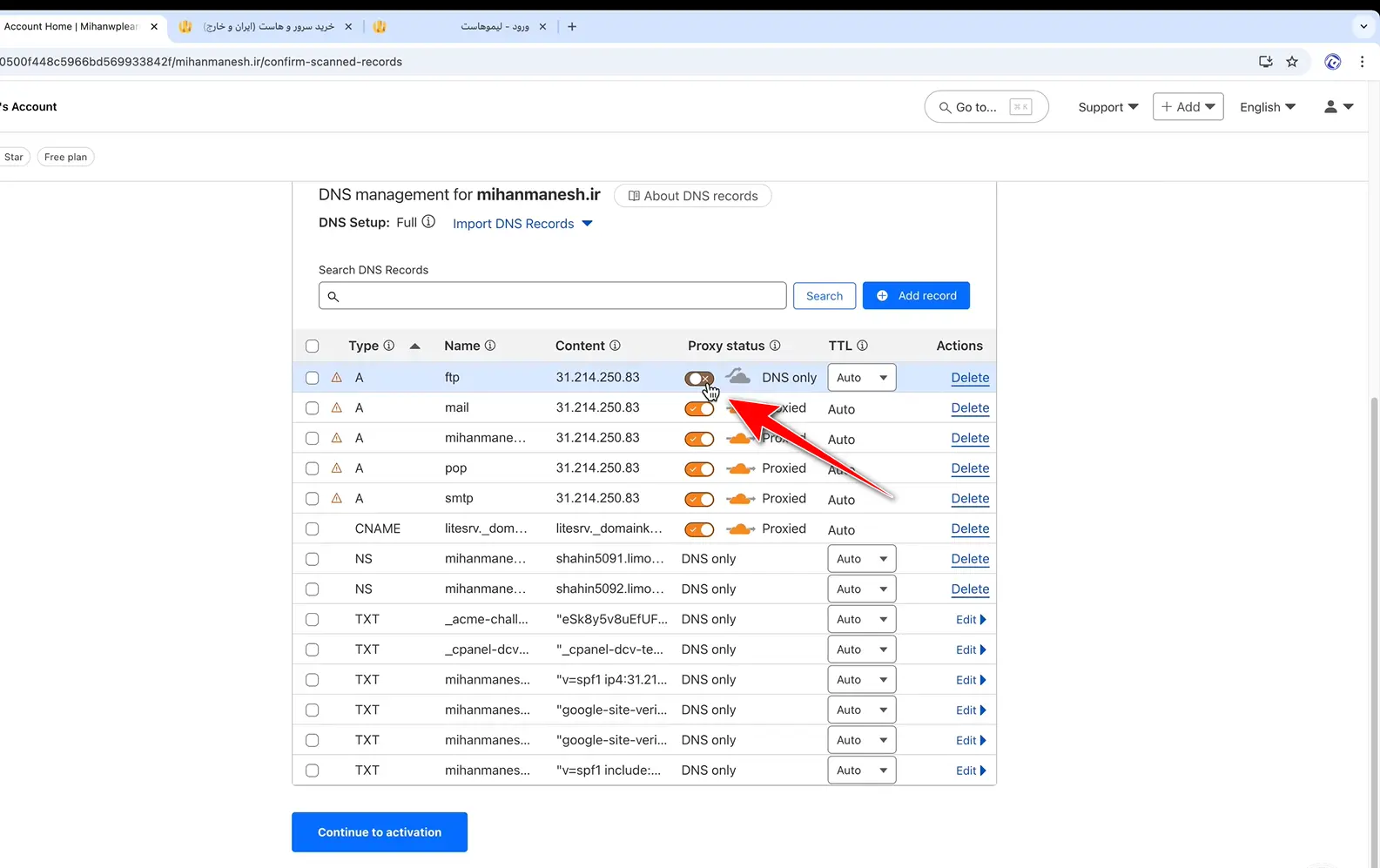
Task: Open browser tab list chevron
Action: click(1363, 26)
